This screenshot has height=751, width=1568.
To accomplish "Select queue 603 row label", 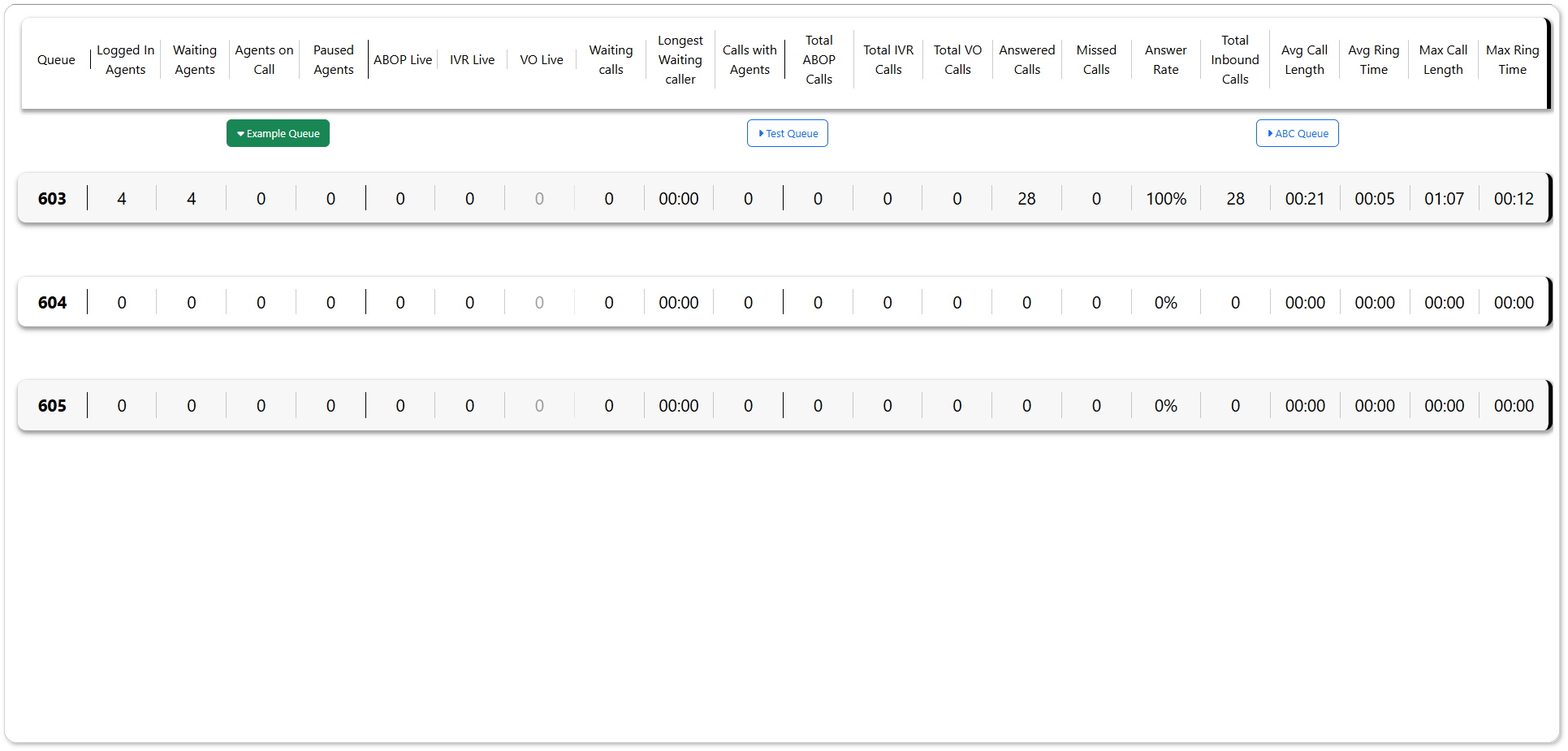I will [x=52, y=199].
